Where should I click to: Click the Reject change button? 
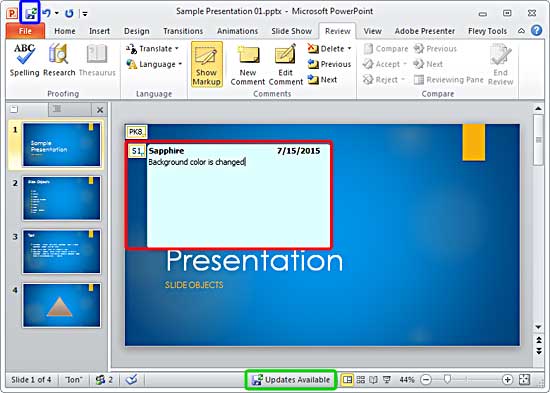(380, 80)
